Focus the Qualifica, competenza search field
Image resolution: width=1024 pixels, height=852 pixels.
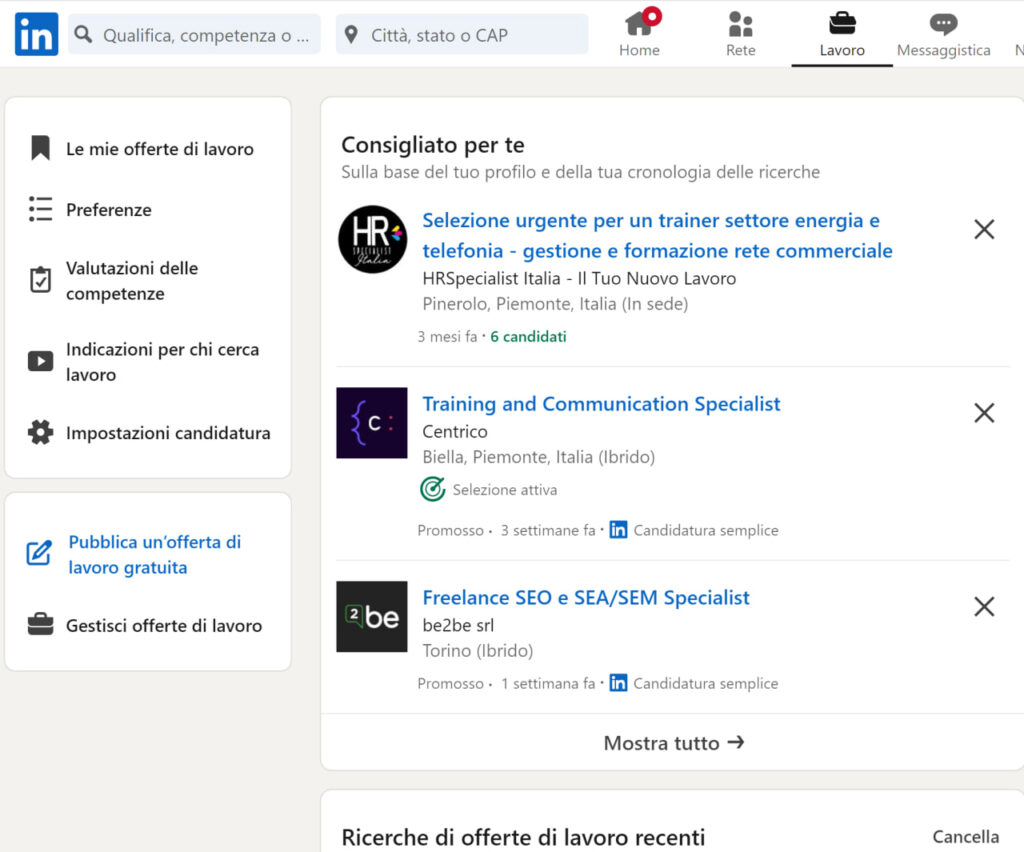[x=195, y=35]
